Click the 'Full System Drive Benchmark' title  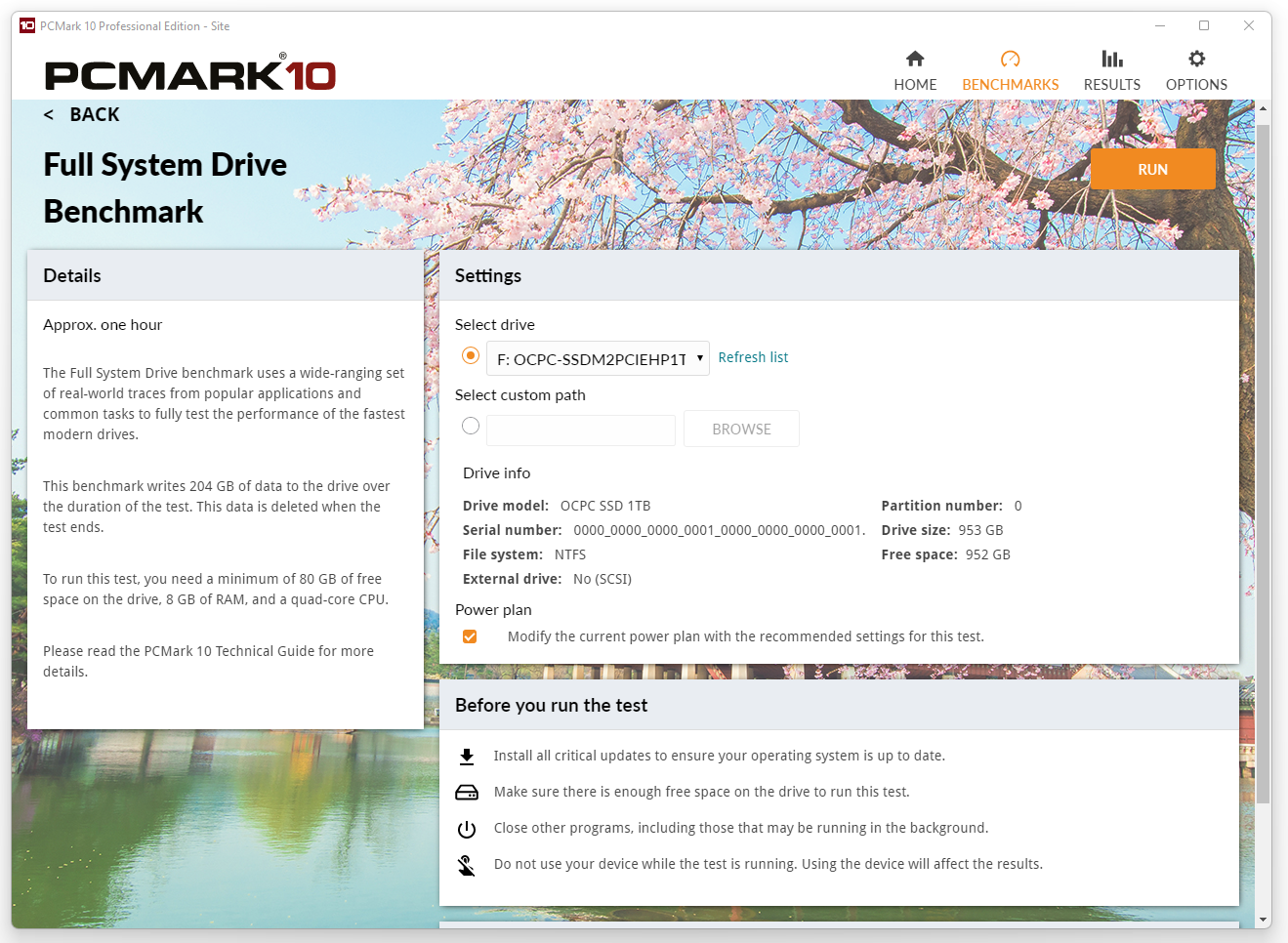[165, 187]
